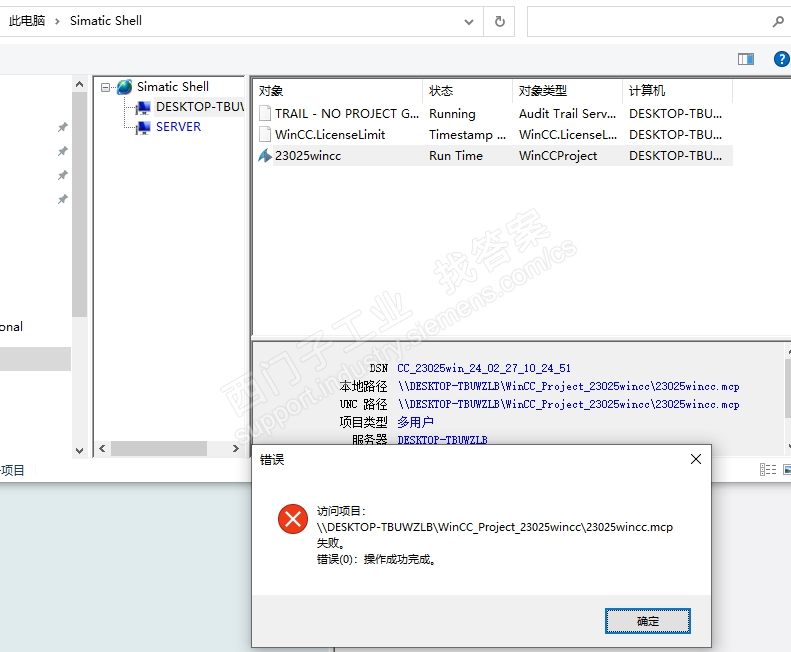Sort by 对象类型 column header
Screen dimensions: 791x652
[x=568, y=91]
